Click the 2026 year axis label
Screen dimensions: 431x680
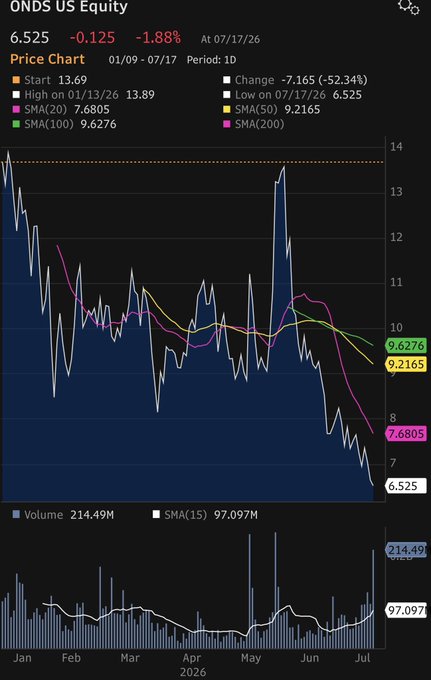[x=193, y=672]
